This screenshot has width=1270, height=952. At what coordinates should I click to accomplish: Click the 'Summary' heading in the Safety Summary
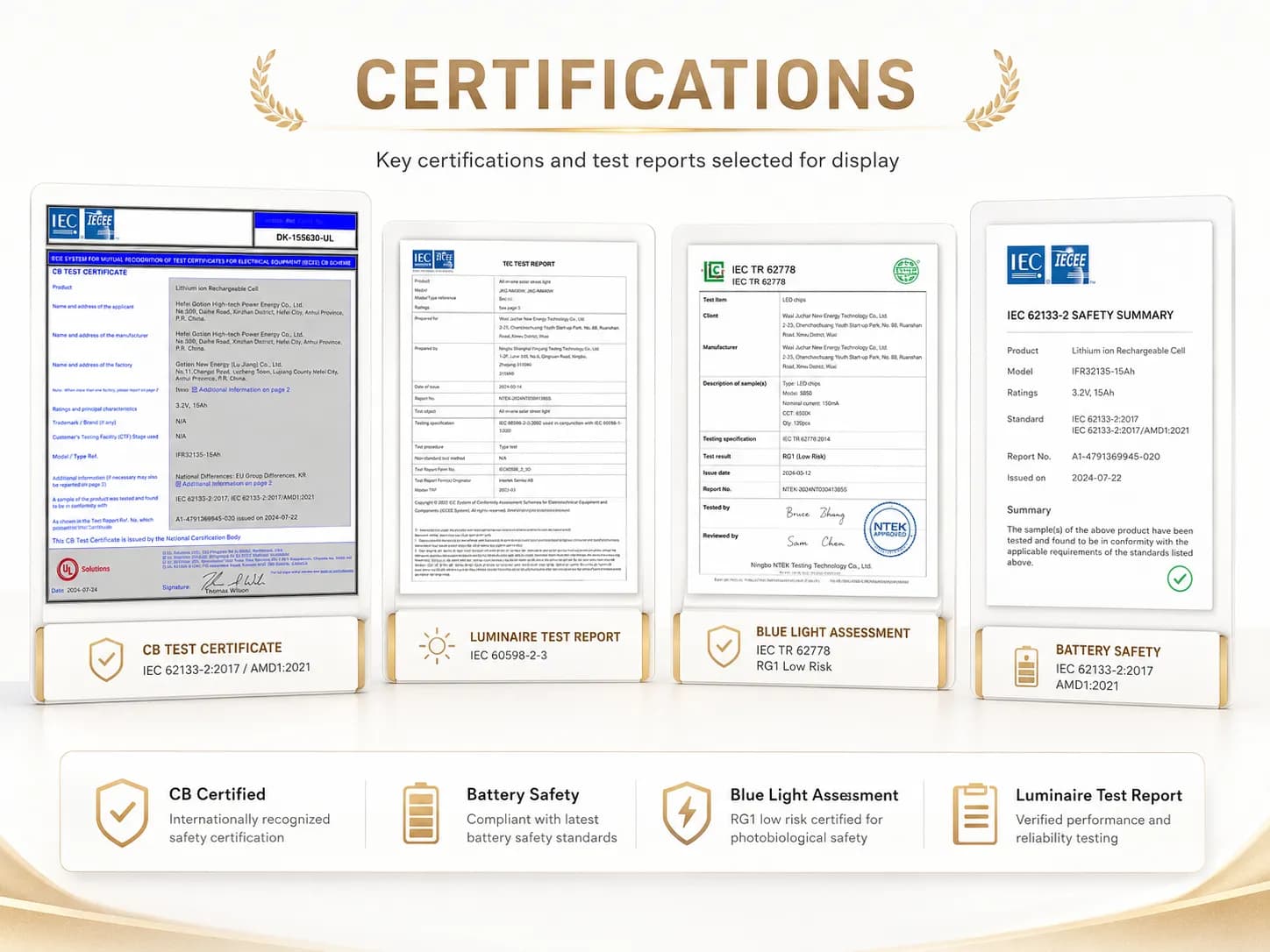tap(1029, 510)
